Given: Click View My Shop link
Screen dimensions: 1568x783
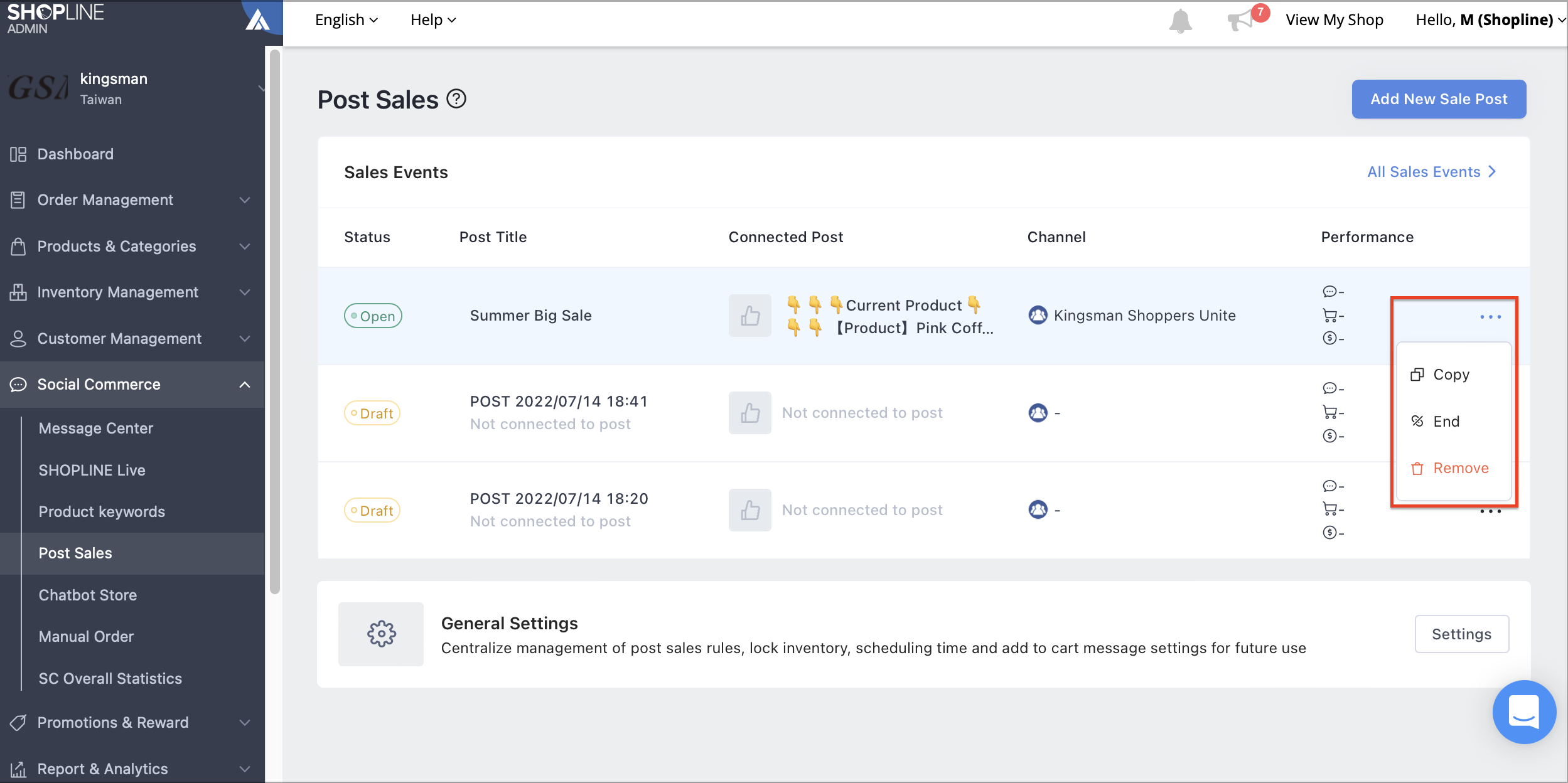Looking at the screenshot, I should click(x=1334, y=20).
